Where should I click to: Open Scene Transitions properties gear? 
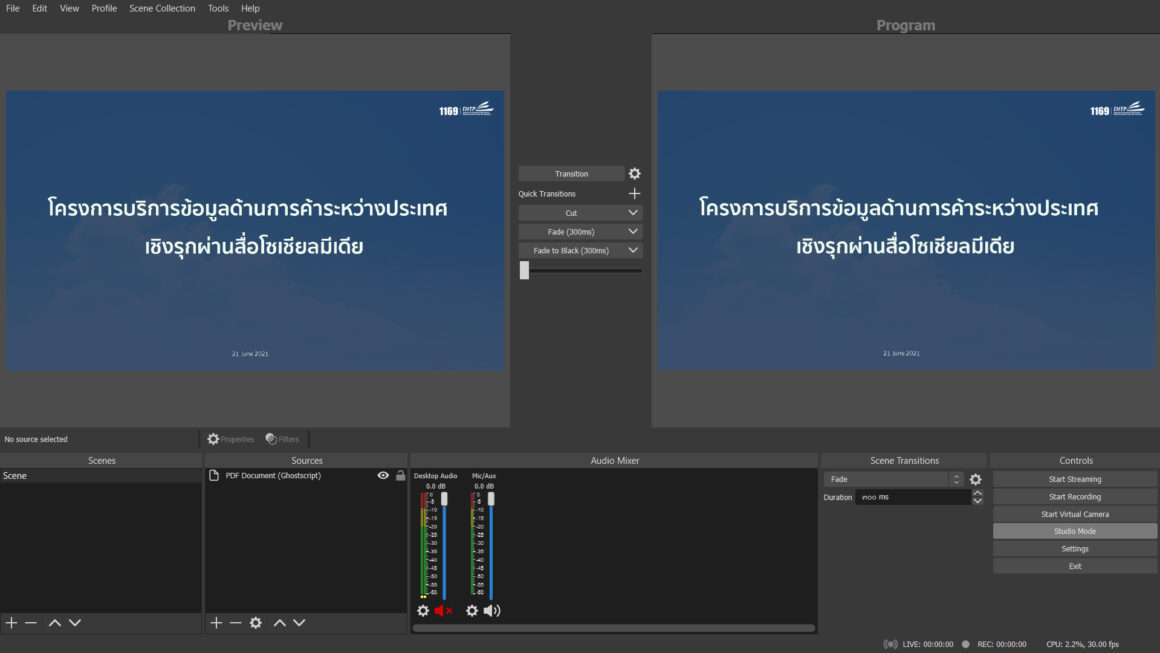click(x=975, y=479)
